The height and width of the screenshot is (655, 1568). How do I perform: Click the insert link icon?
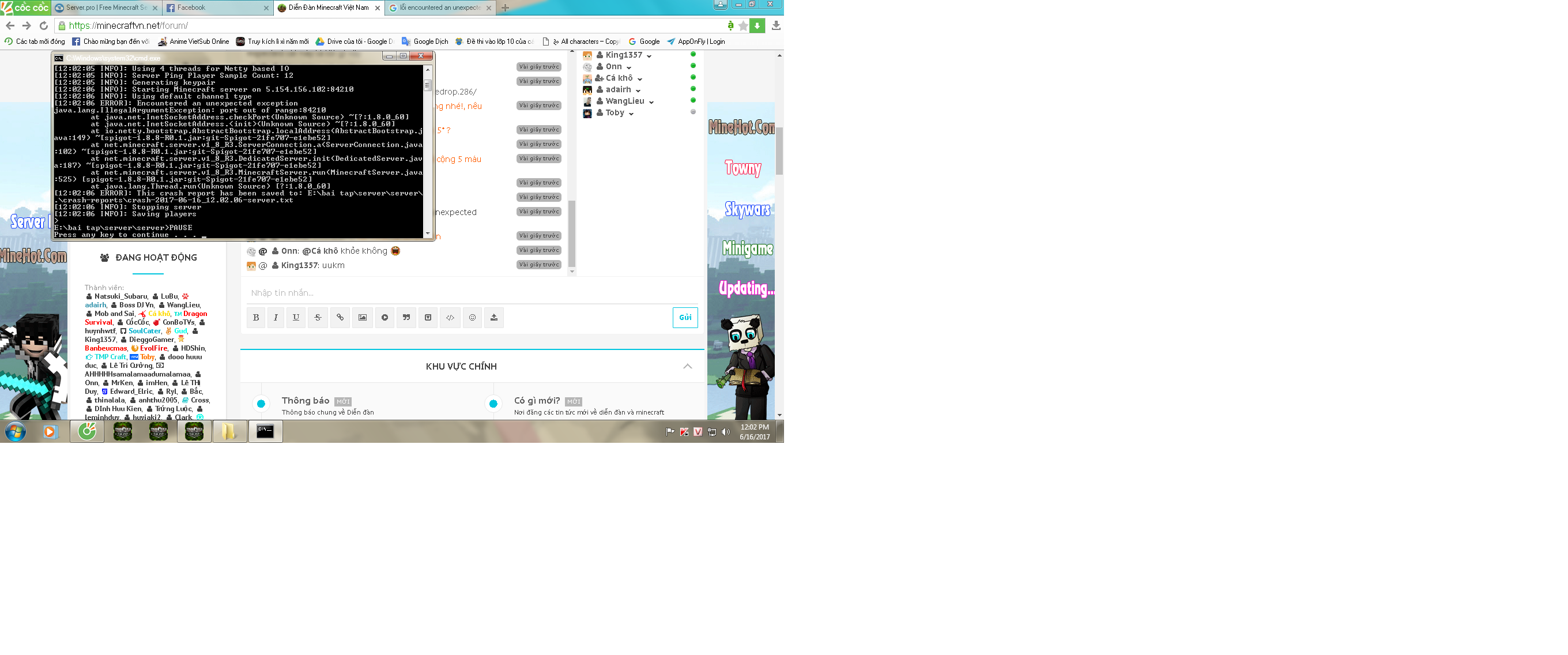coord(340,318)
